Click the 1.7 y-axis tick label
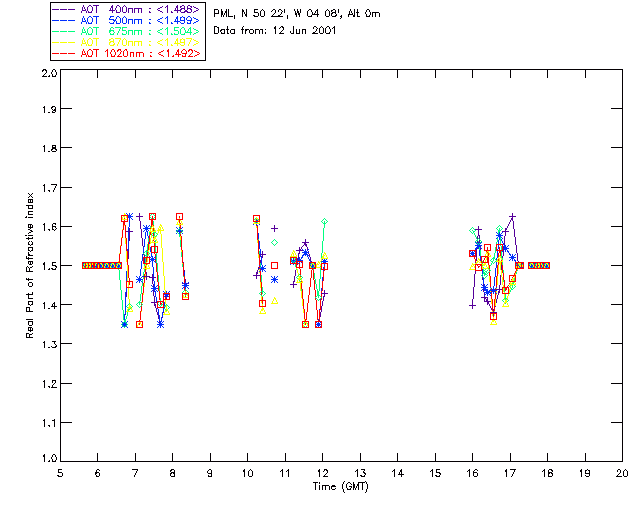This screenshot has height=512, width=640. [x=49, y=188]
